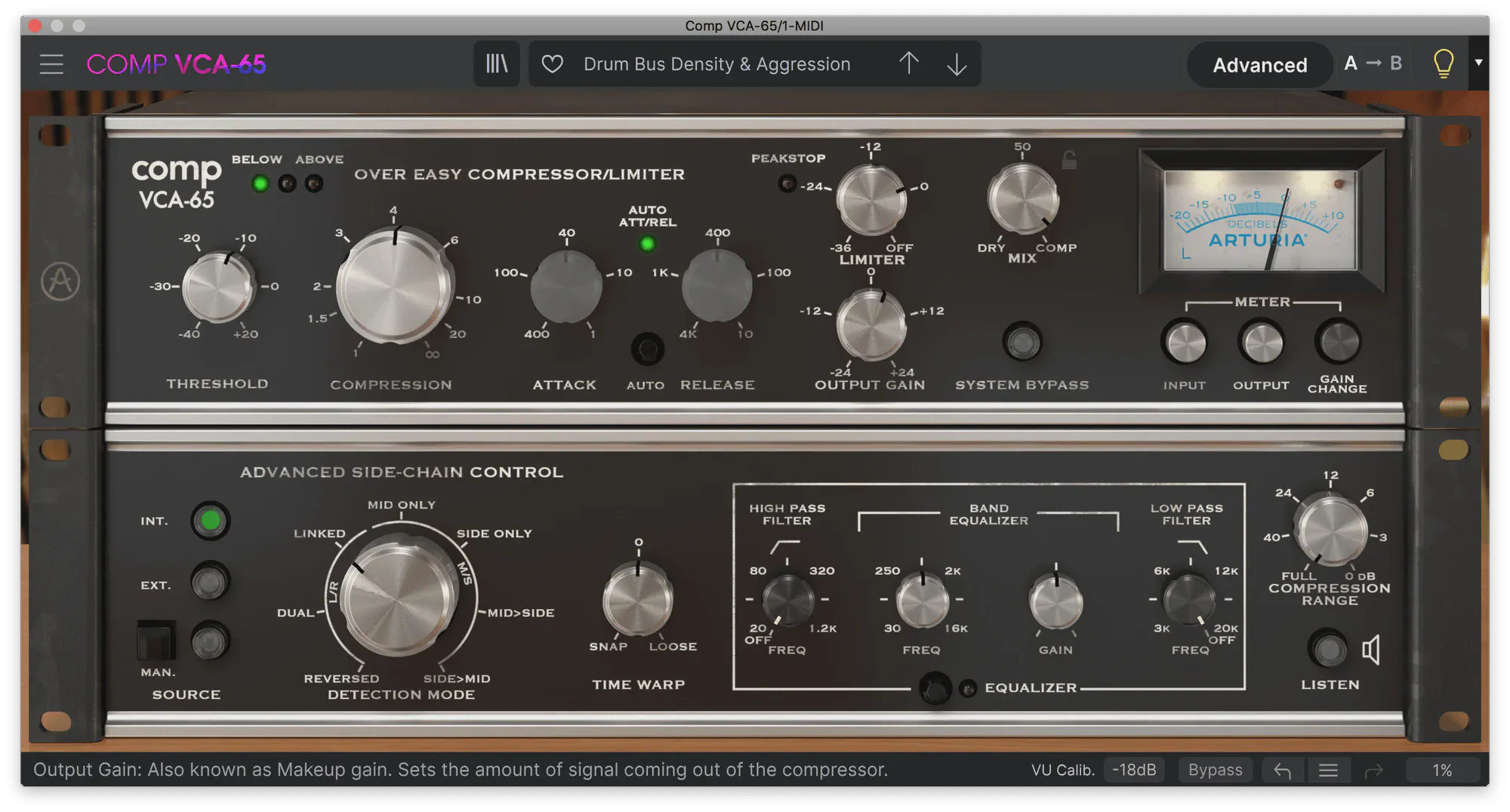1510x812 pixels.
Task: Select the Input meter button
Action: point(1184,343)
